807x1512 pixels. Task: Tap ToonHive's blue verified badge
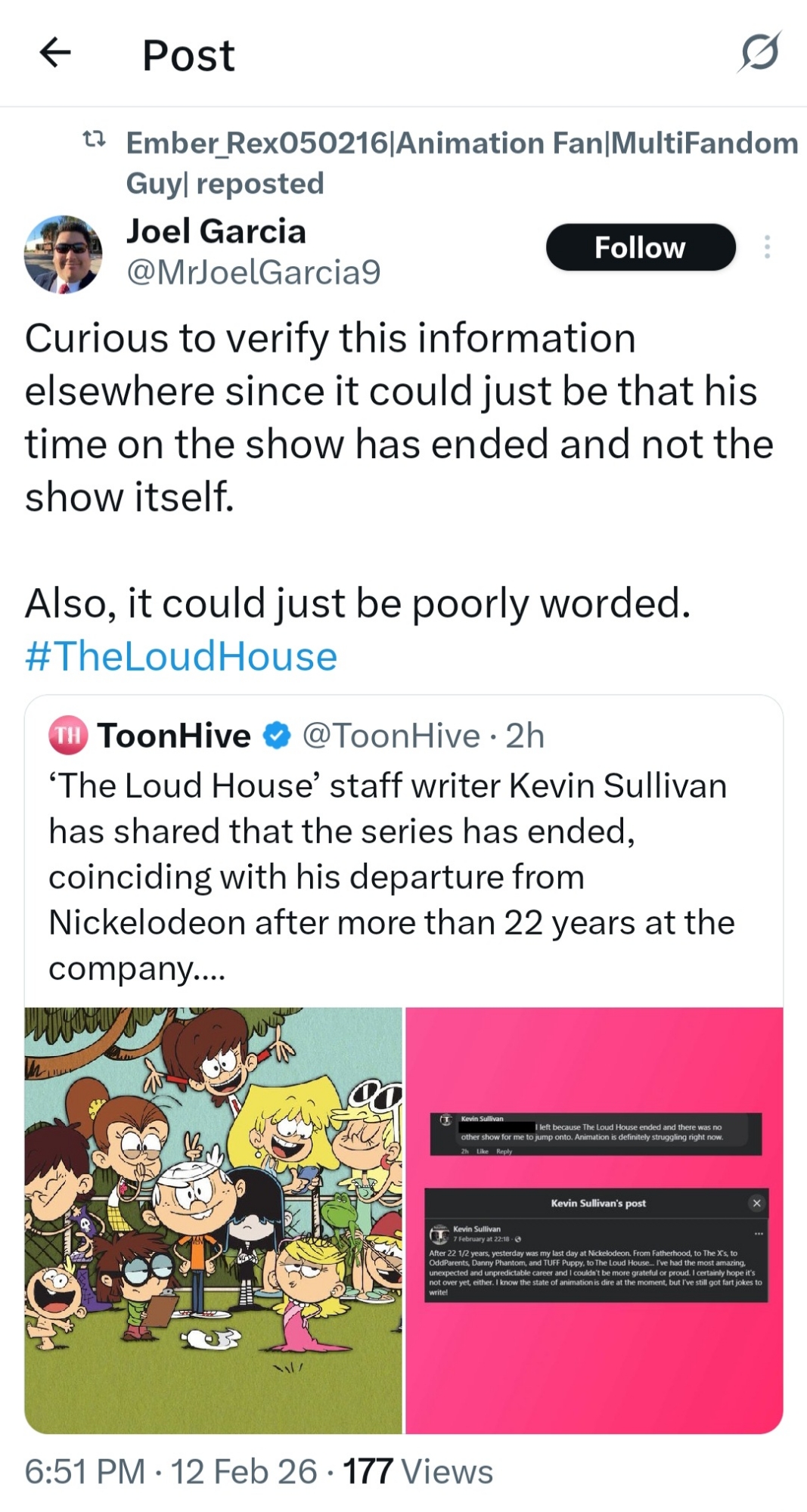point(277,736)
